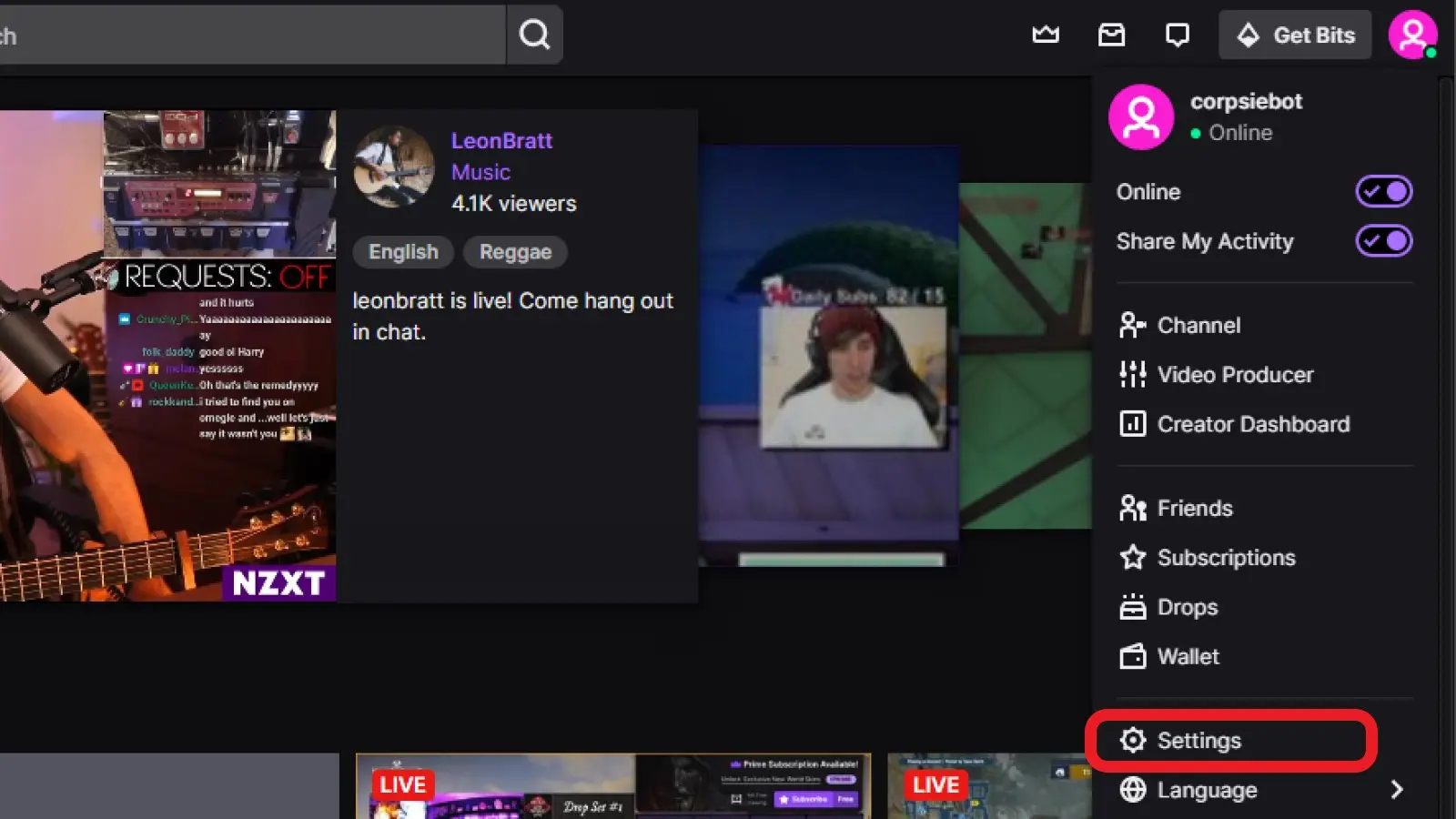The width and height of the screenshot is (1456, 819).
Task: Open the second LIVE stream thumbnail
Action: pyautogui.click(x=989, y=786)
